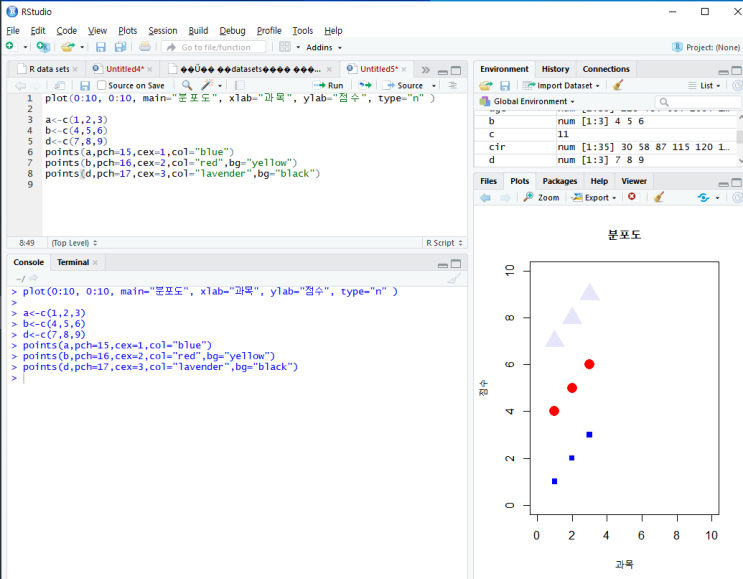
Task: Click the re-run previous code region icon
Action: point(366,86)
